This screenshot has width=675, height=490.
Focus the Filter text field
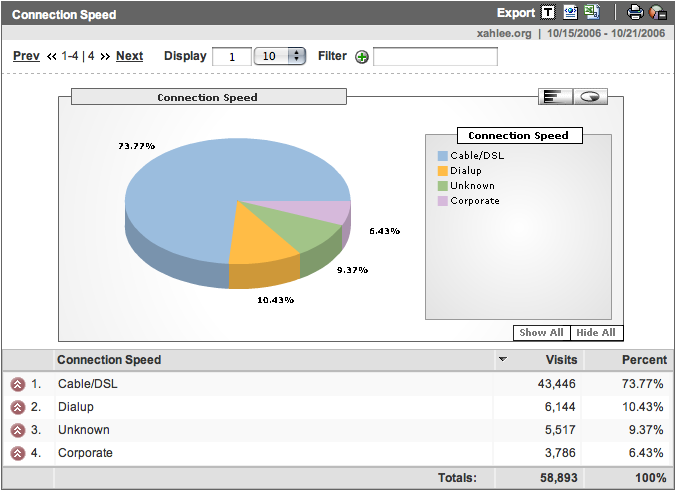tap(434, 57)
